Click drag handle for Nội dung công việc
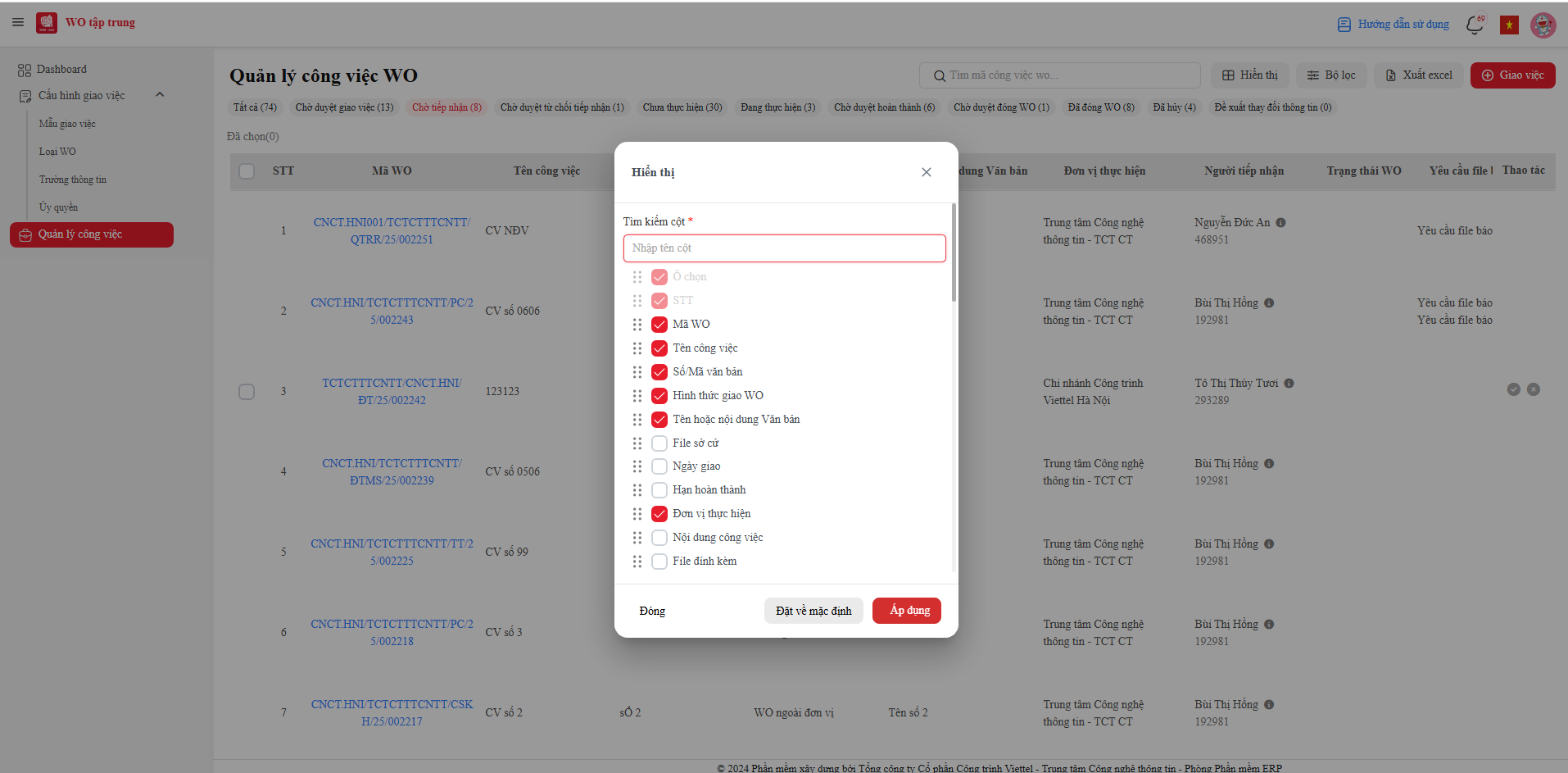This screenshot has height=773, width=1568. 637,538
